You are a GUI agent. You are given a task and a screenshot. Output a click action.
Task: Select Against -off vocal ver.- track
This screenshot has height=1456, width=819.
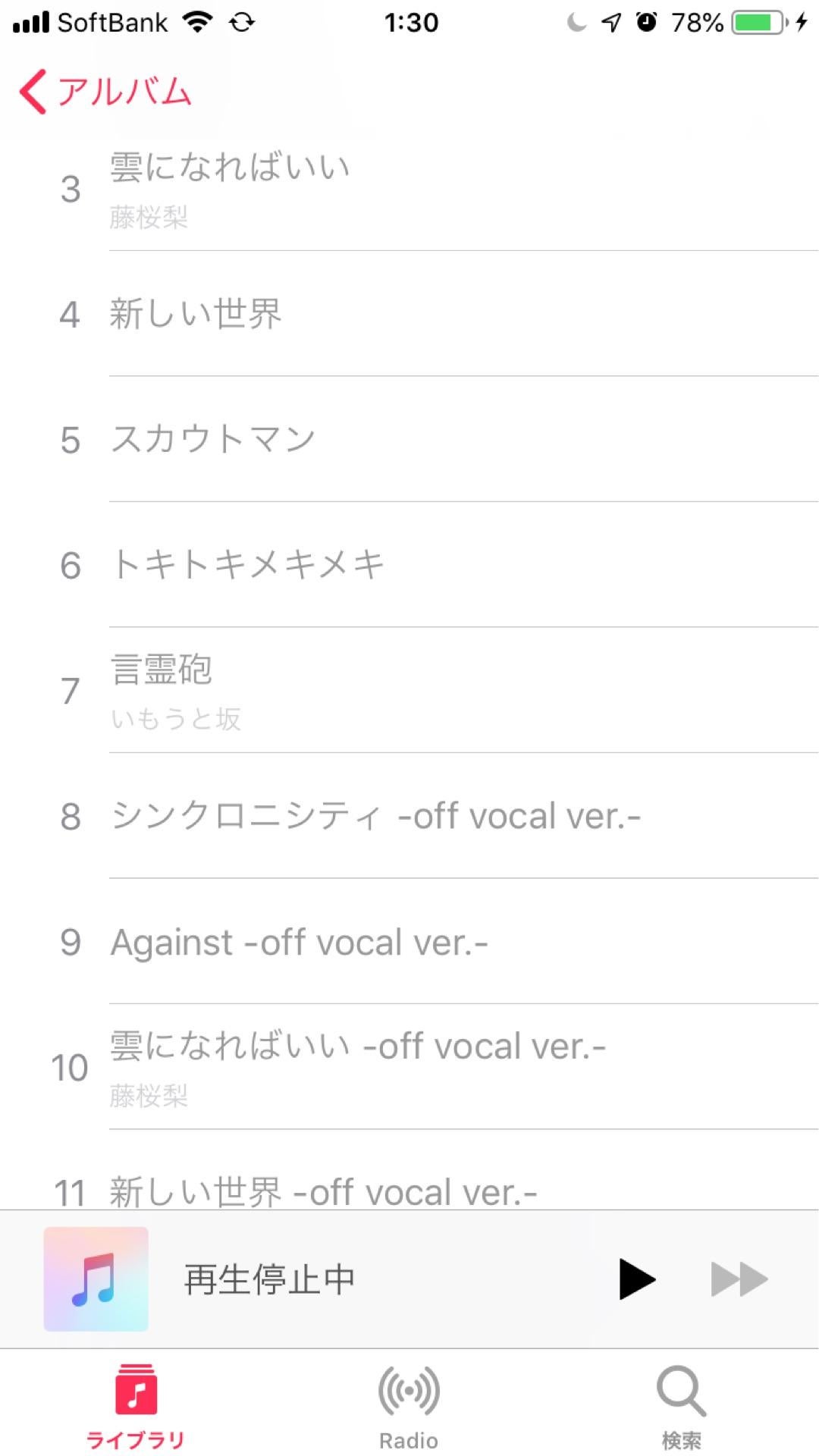click(409, 941)
